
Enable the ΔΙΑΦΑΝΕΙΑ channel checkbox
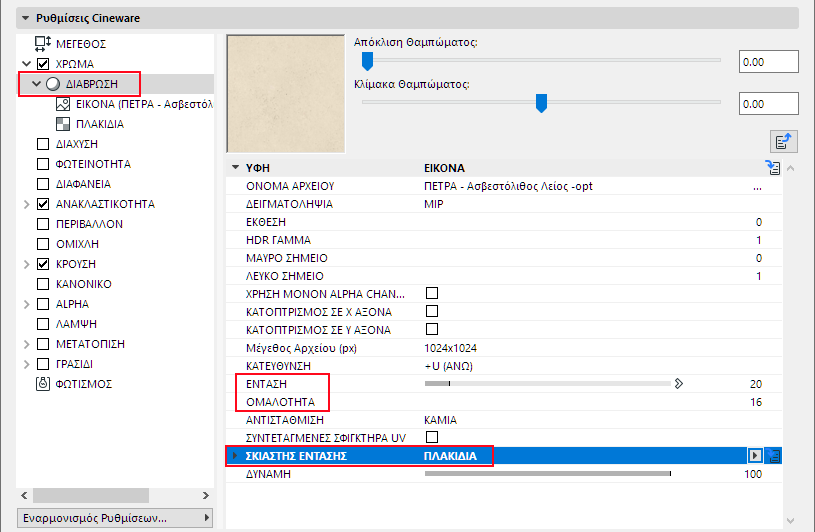[43, 184]
